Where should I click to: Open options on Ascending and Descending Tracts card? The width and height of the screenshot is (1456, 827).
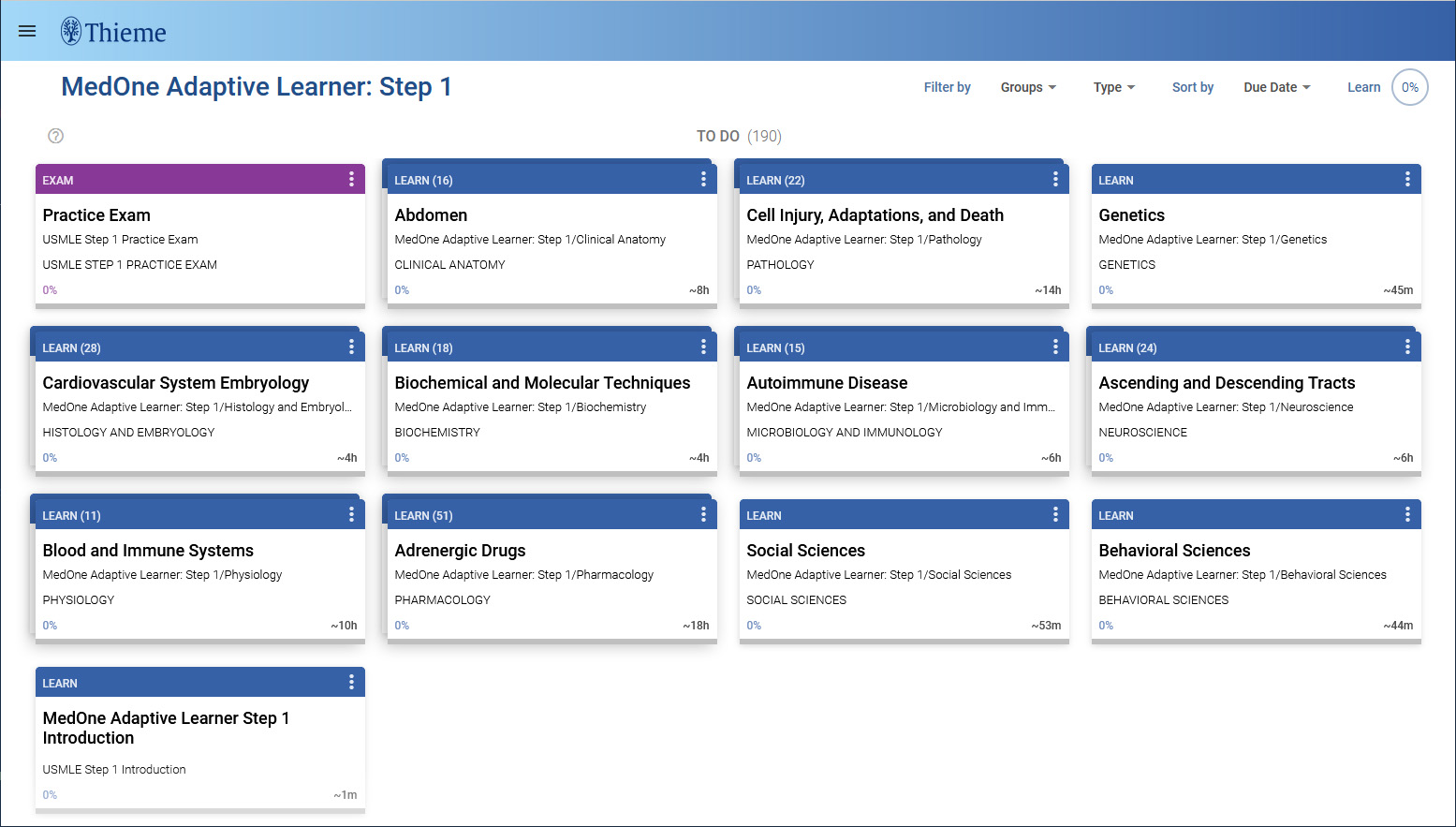pos(1407,347)
